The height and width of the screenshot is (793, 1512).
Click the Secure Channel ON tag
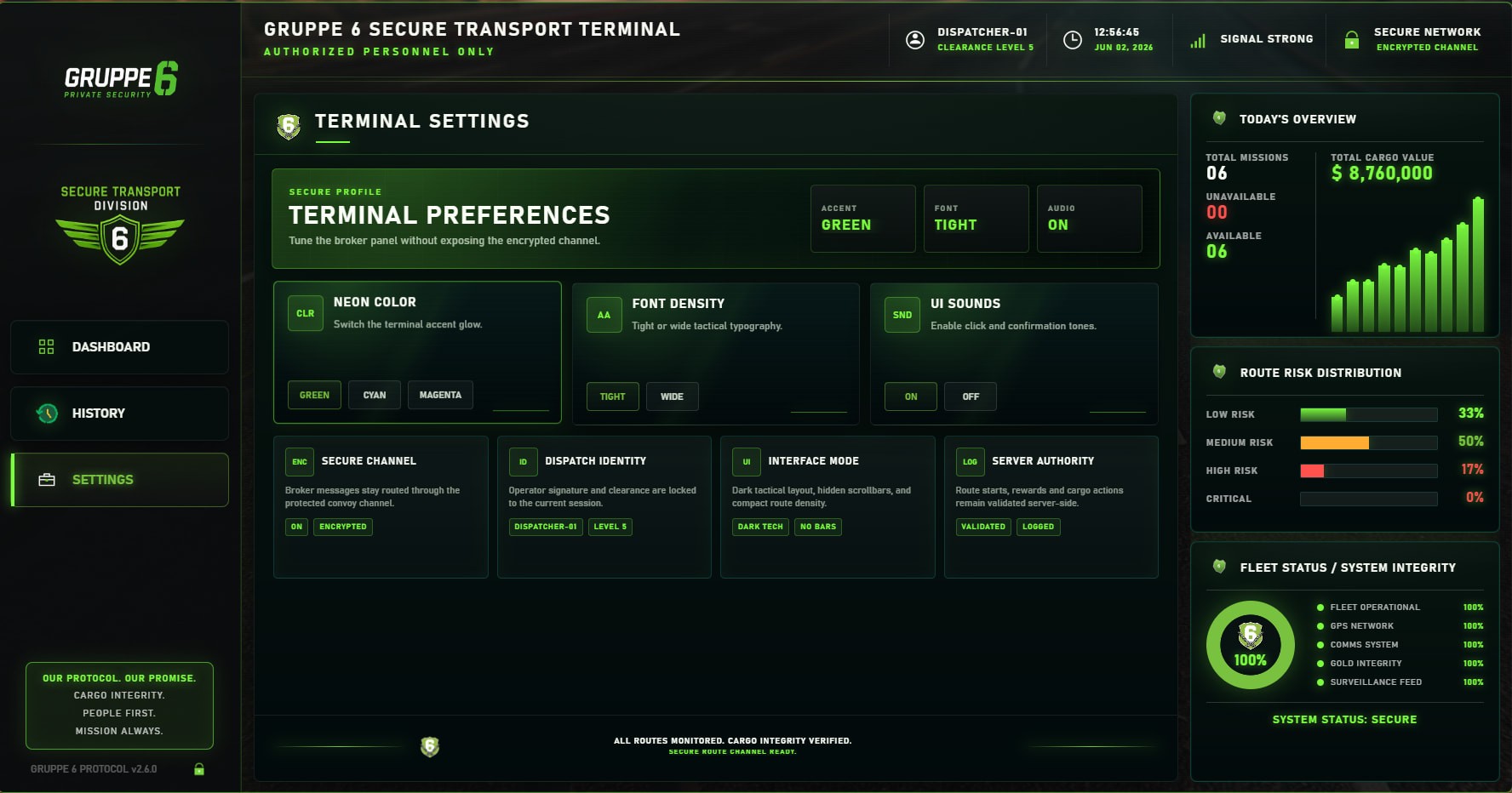tap(296, 527)
